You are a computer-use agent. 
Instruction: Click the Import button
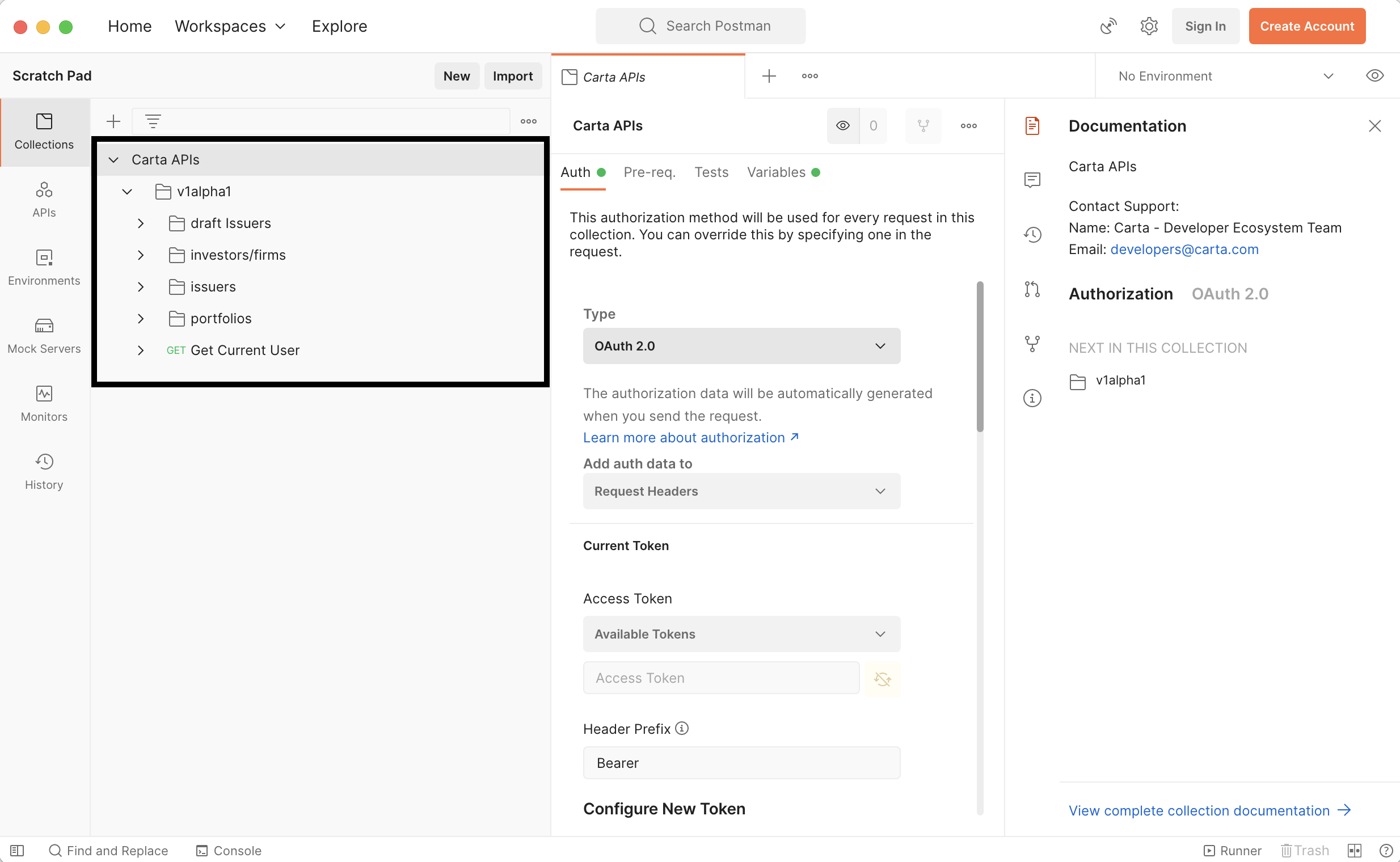pyautogui.click(x=512, y=76)
